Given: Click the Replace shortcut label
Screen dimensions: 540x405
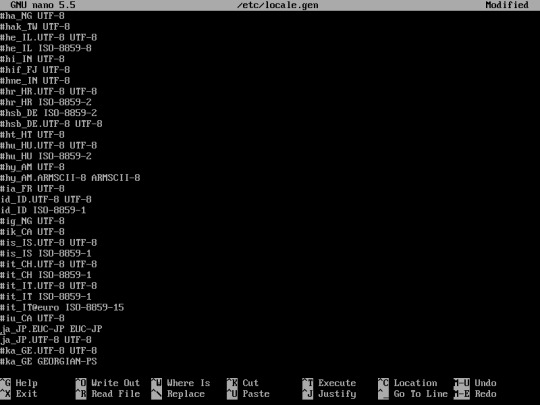Looking at the screenshot, I should click(186, 394).
